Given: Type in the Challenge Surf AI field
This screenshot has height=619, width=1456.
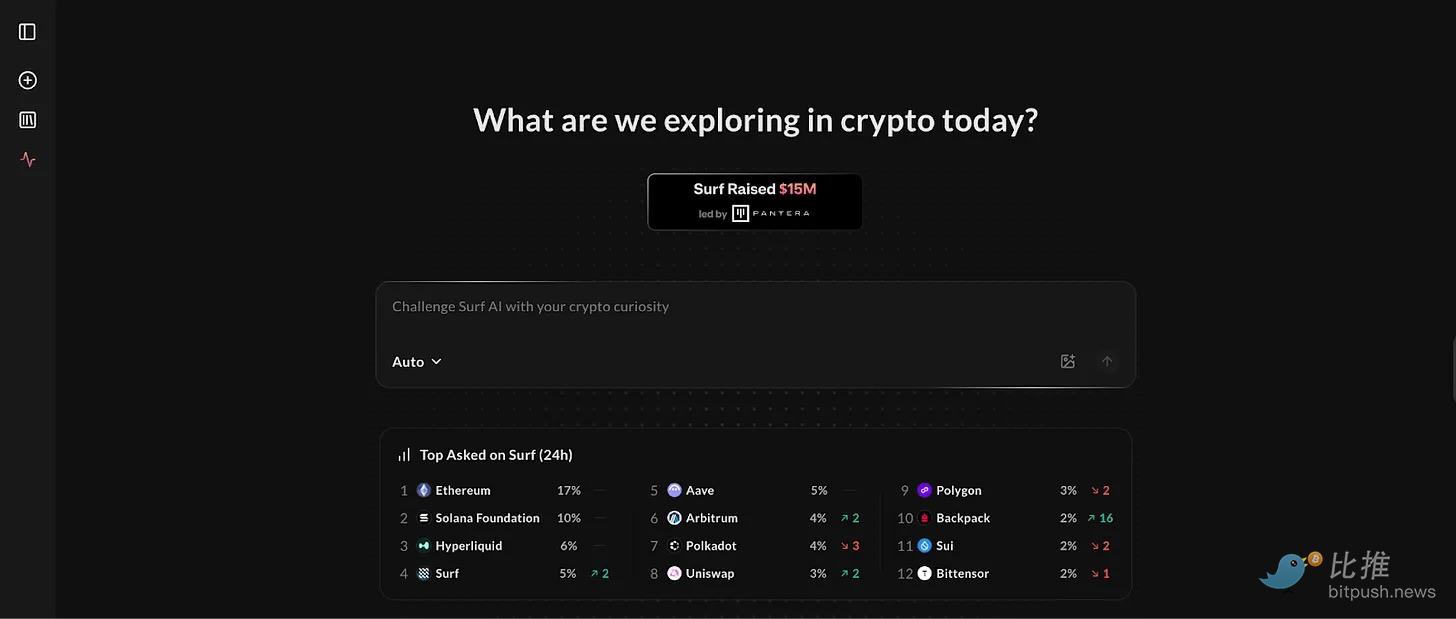Looking at the screenshot, I should click(755, 307).
